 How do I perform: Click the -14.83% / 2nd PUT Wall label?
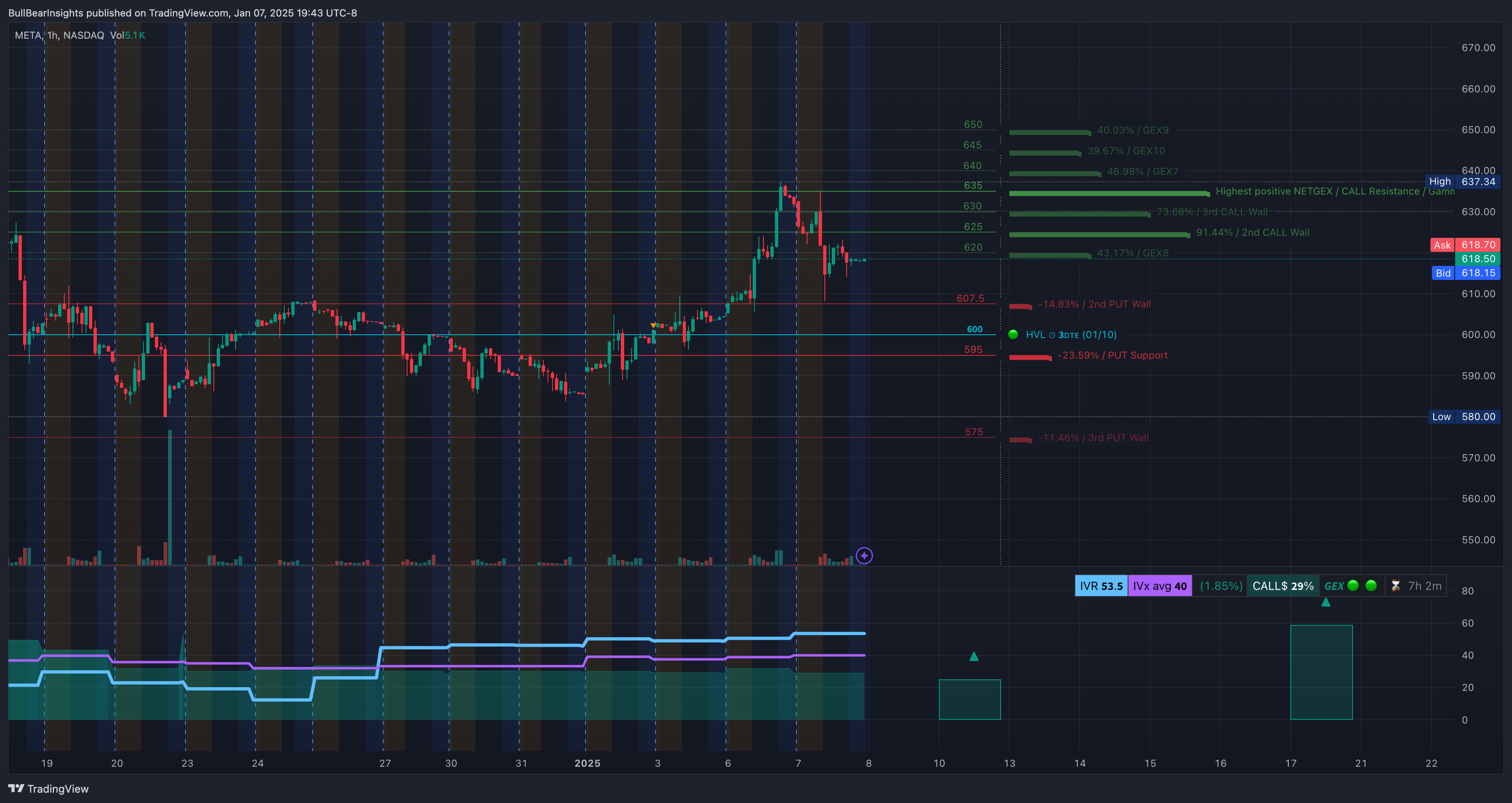pyautogui.click(x=1094, y=304)
